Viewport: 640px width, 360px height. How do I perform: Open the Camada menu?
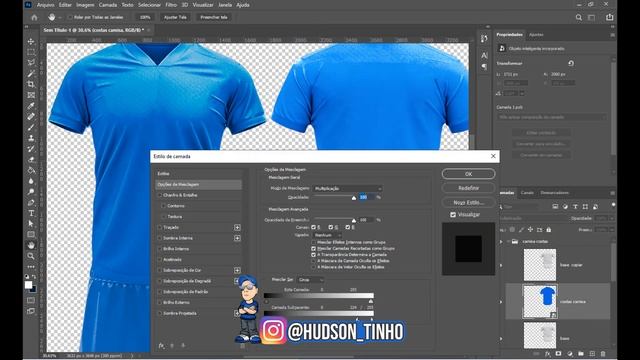[108, 5]
